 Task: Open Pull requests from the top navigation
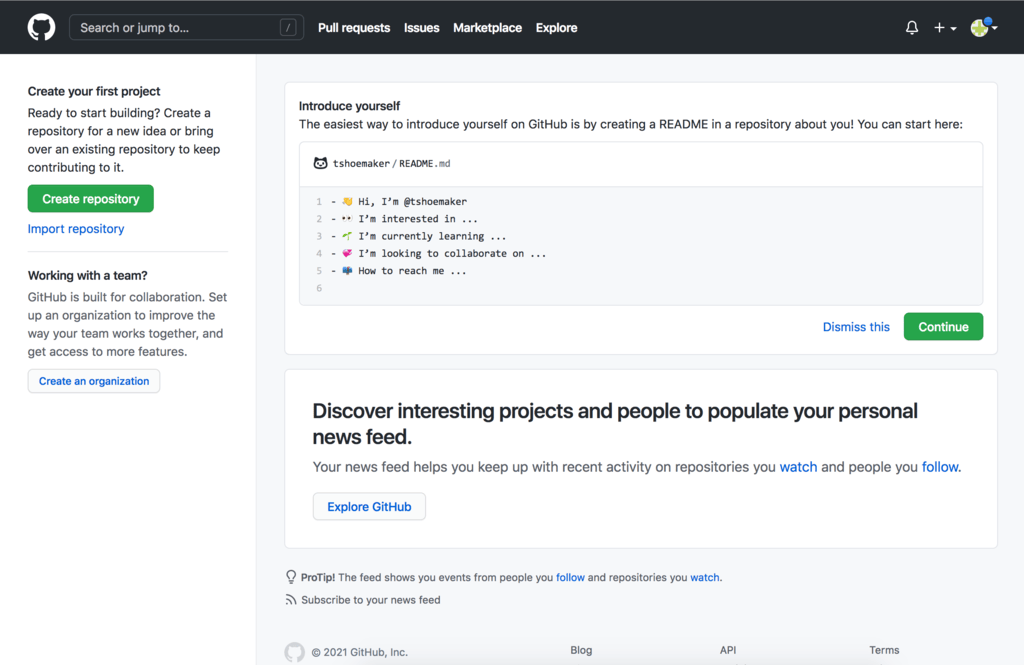pos(354,28)
